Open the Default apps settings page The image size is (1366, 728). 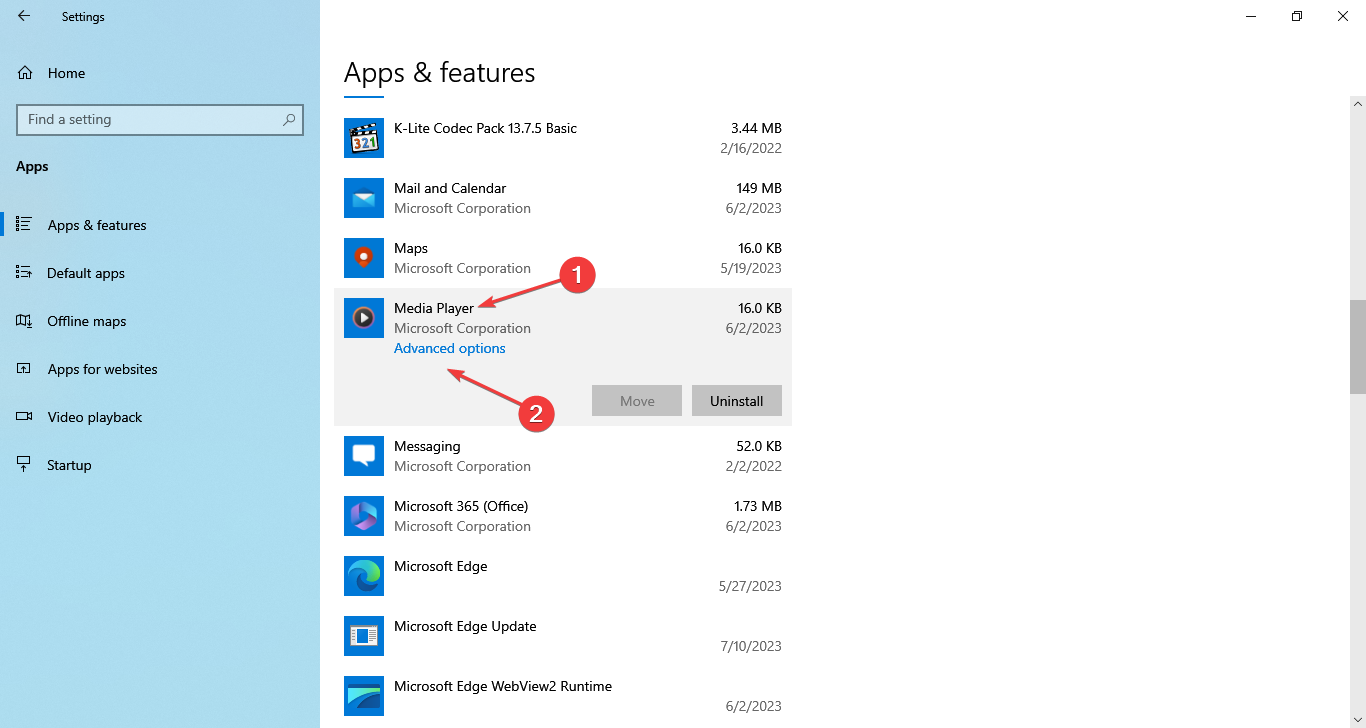tap(86, 273)
